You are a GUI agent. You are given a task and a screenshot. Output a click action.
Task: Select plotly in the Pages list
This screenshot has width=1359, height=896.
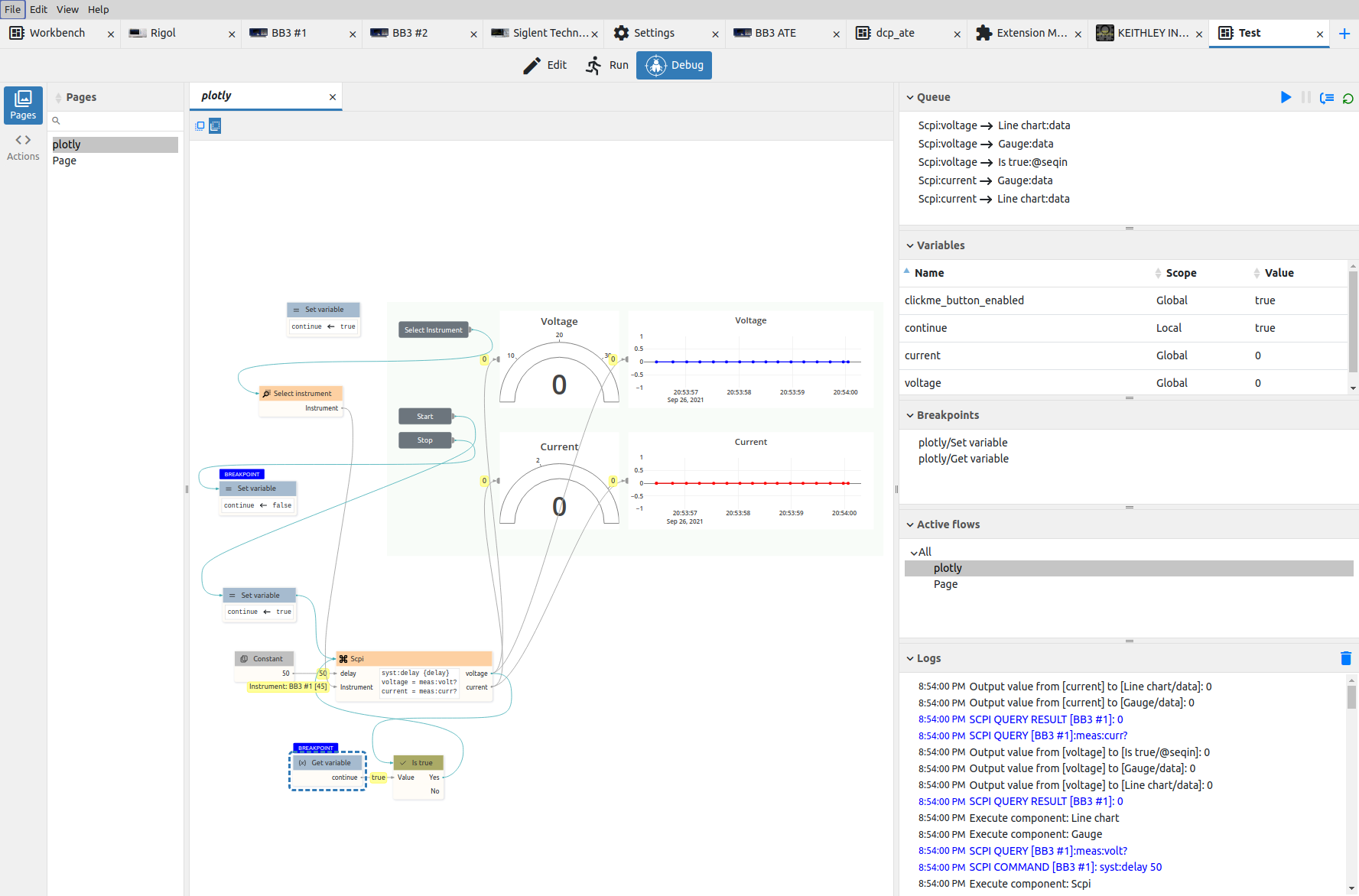click(x=115, y=144)
